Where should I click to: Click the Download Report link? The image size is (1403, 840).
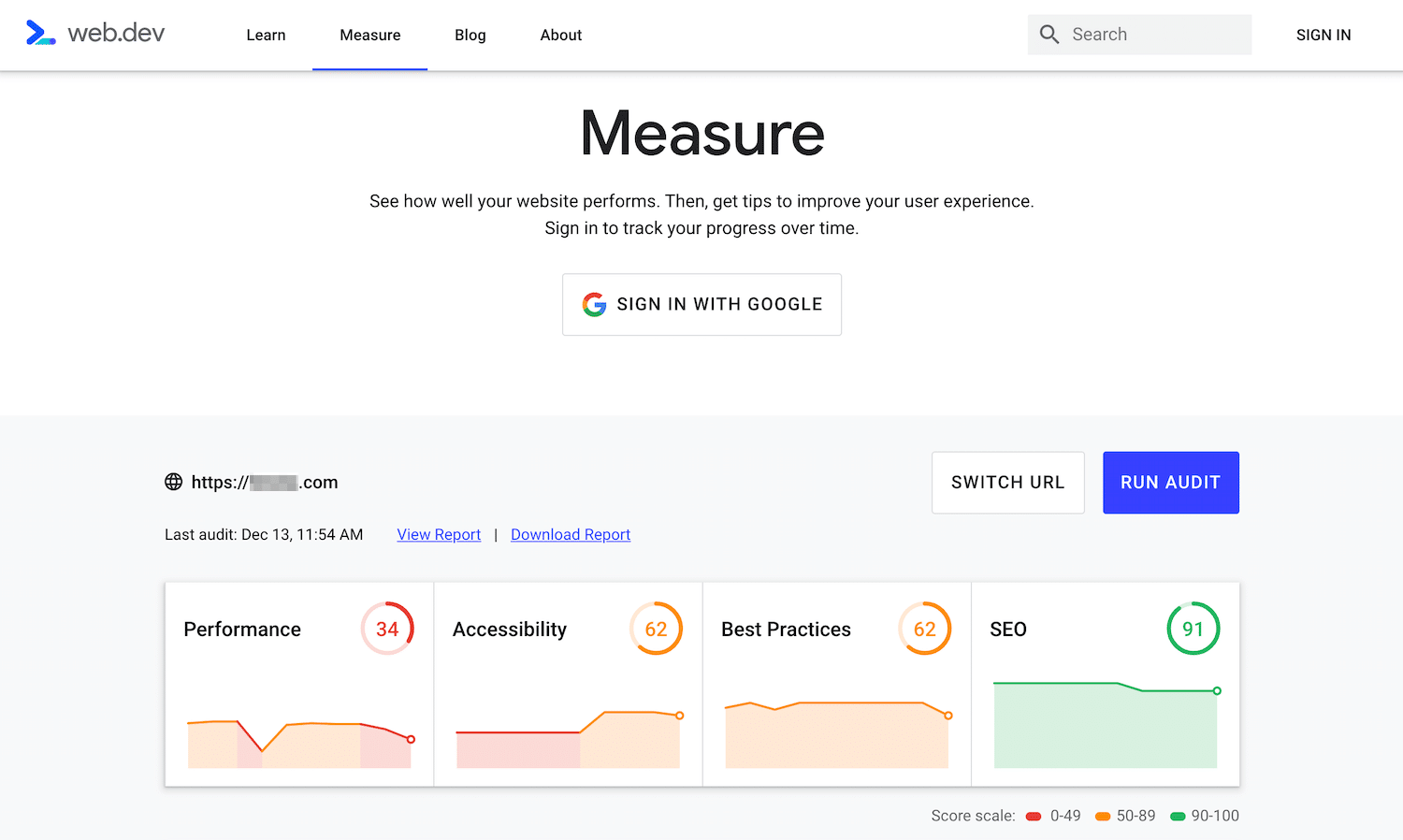(571, 534)
